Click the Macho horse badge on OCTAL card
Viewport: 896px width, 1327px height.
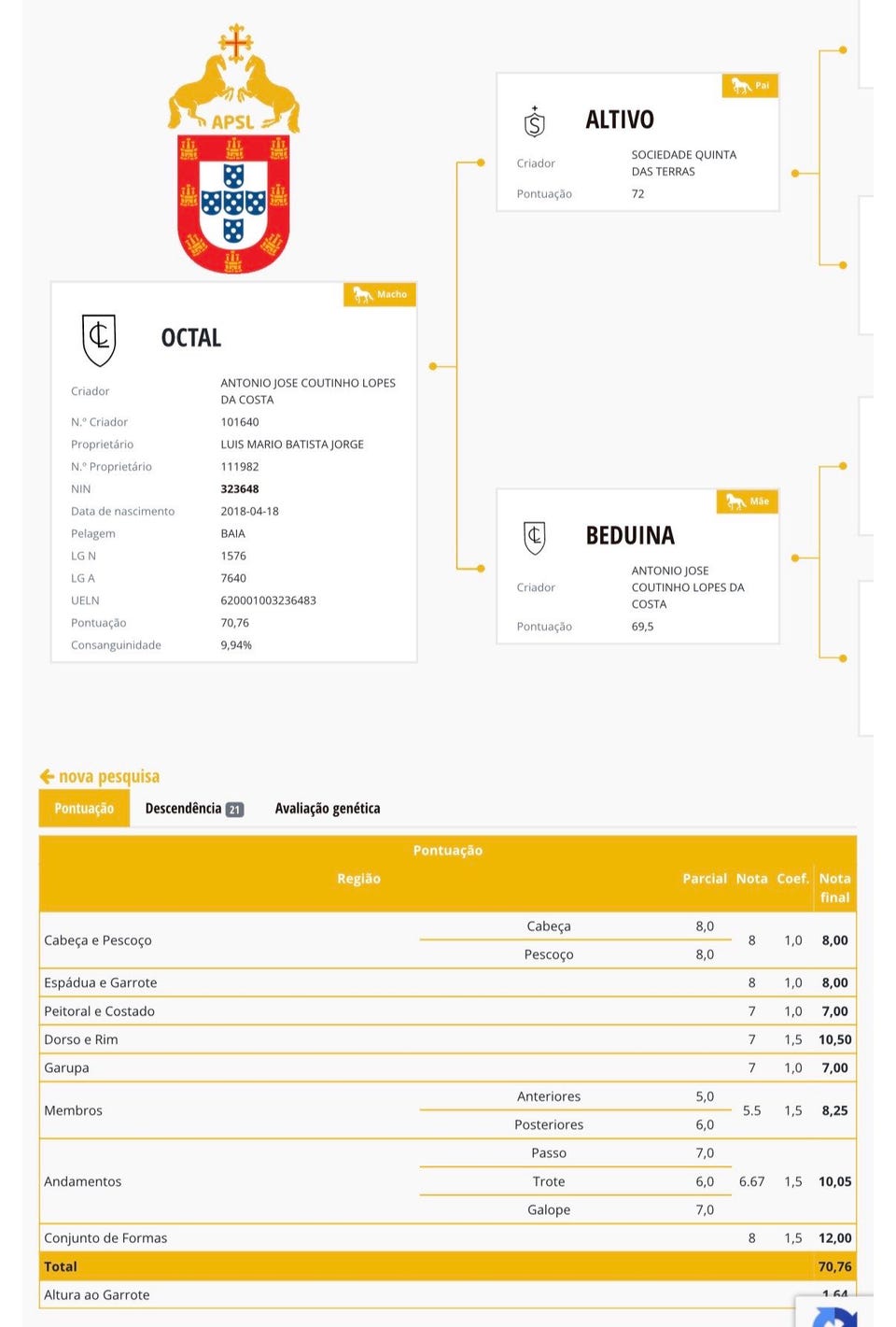coord(380,294)
